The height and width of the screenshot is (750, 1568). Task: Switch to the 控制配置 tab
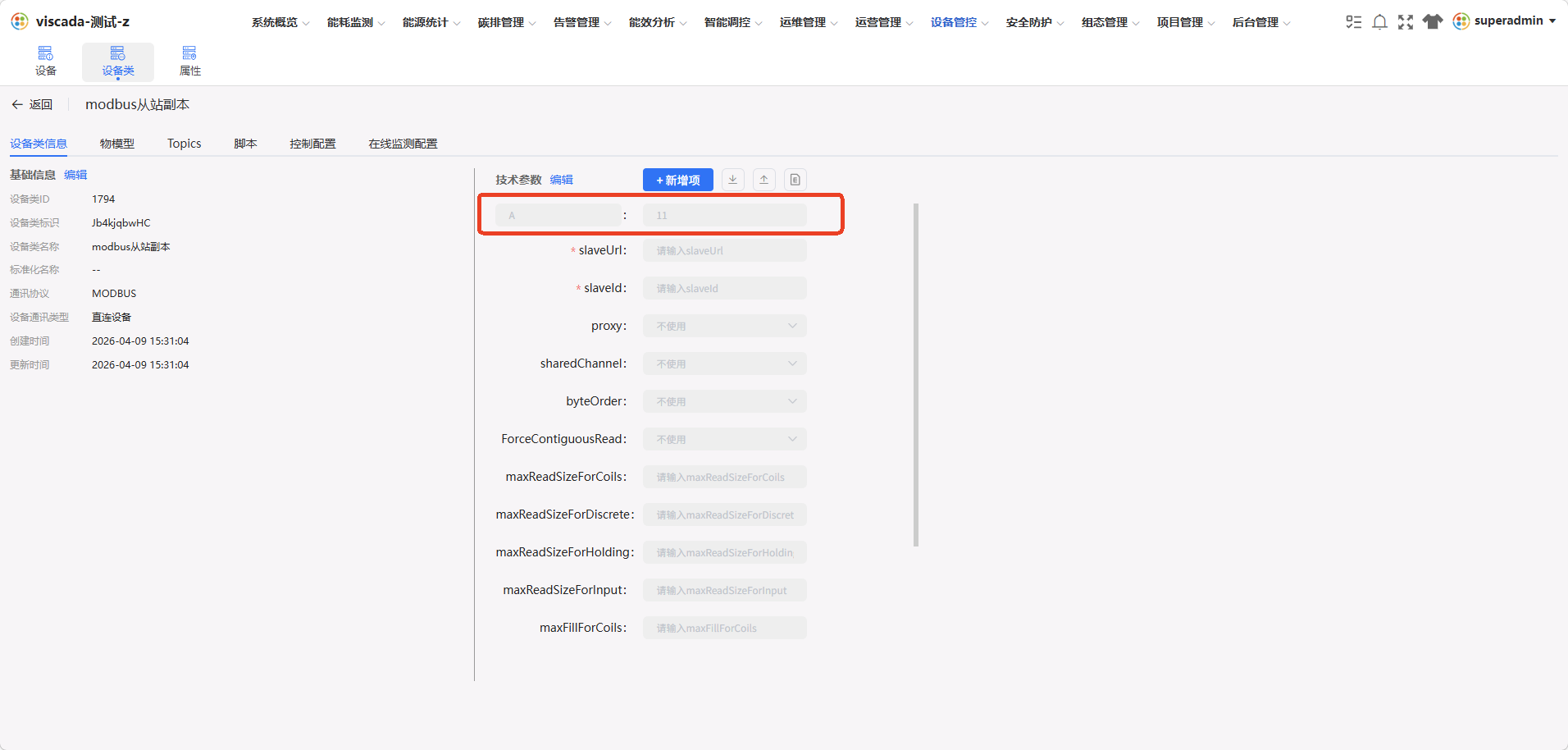312,144
